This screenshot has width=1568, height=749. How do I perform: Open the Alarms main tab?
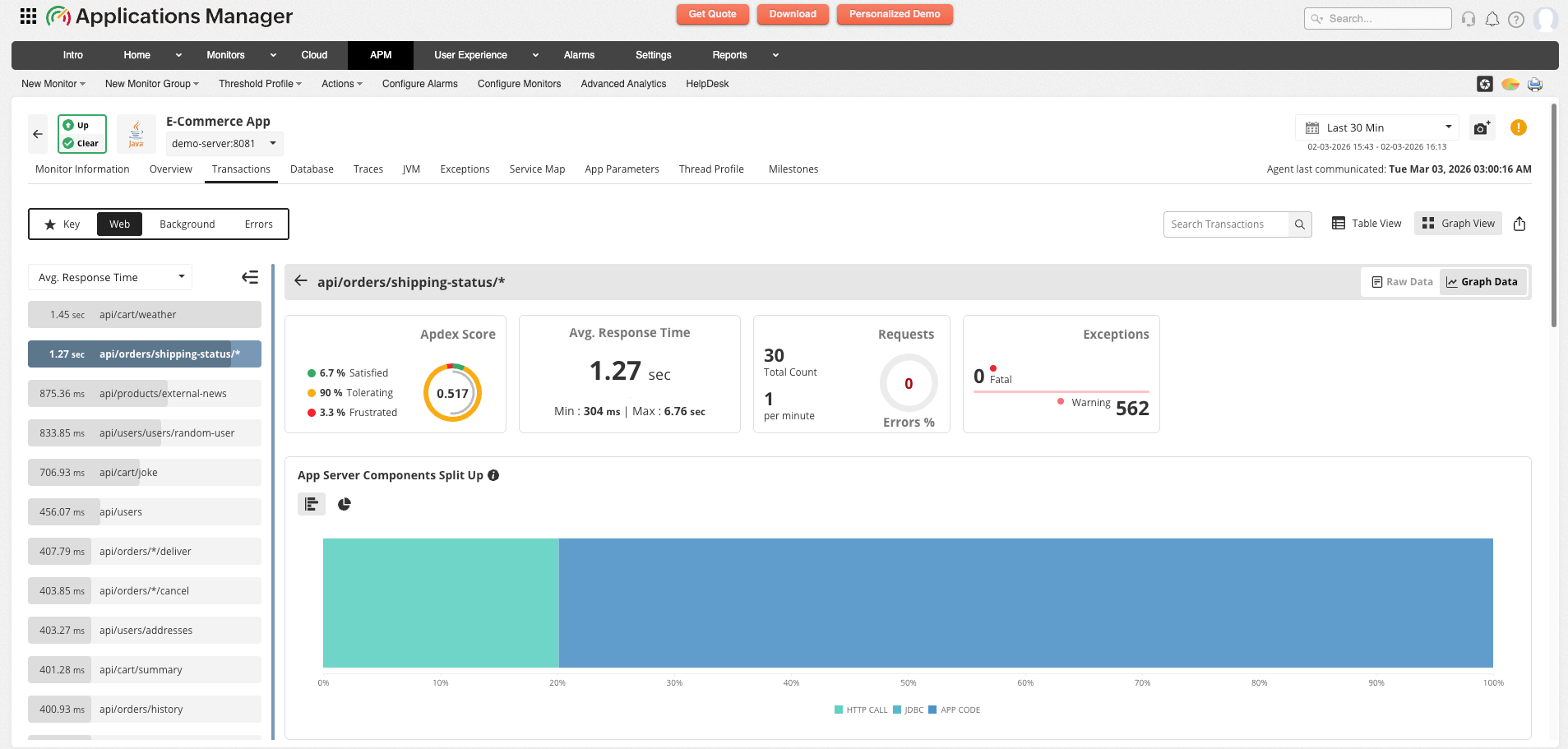(x=579, y=55)
